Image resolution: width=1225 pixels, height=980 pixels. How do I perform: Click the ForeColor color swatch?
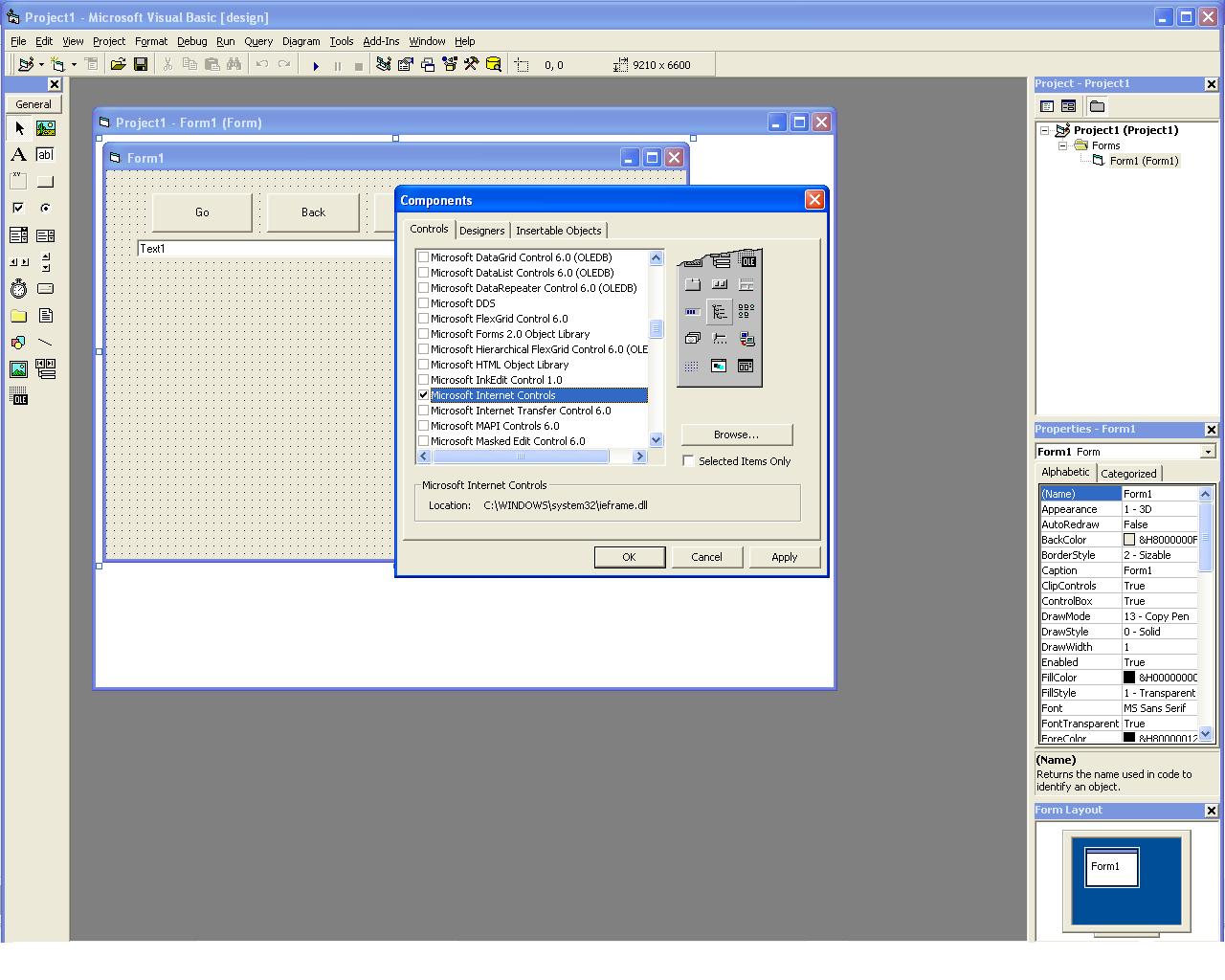tap(1129, 738)
